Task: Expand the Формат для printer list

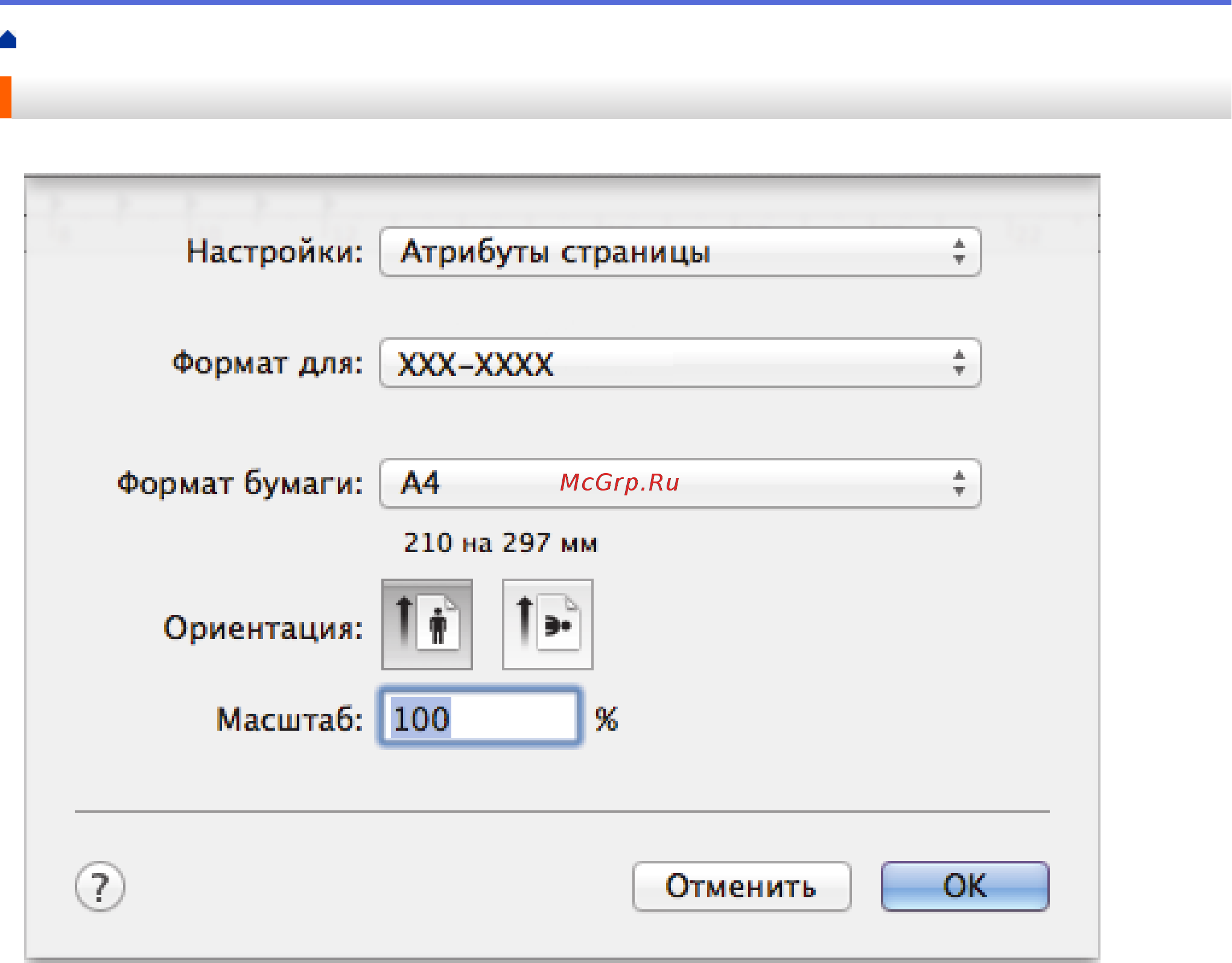Action: pyautogui.click(x=664, y=363)
